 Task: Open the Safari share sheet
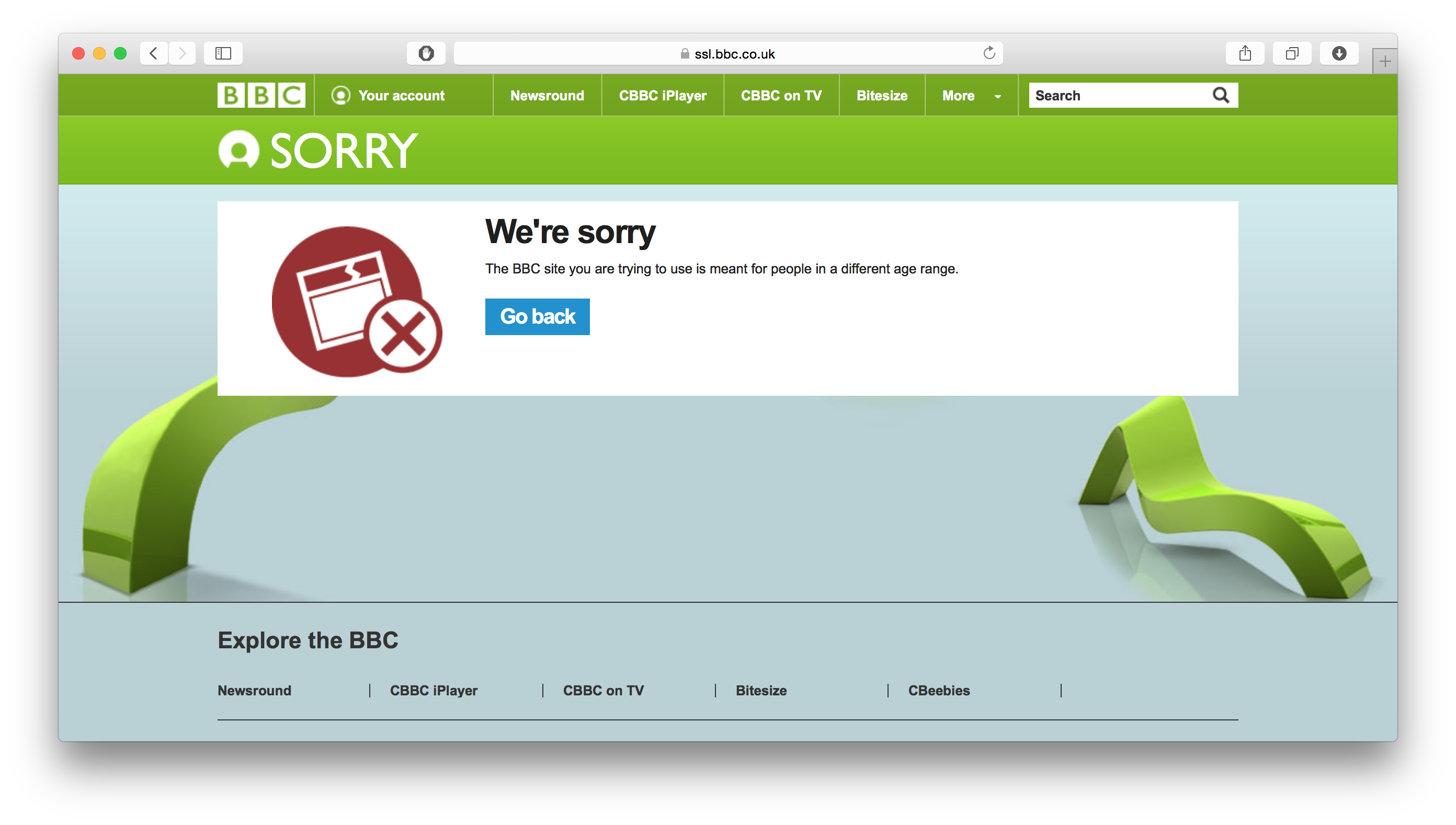(1245, 53)
